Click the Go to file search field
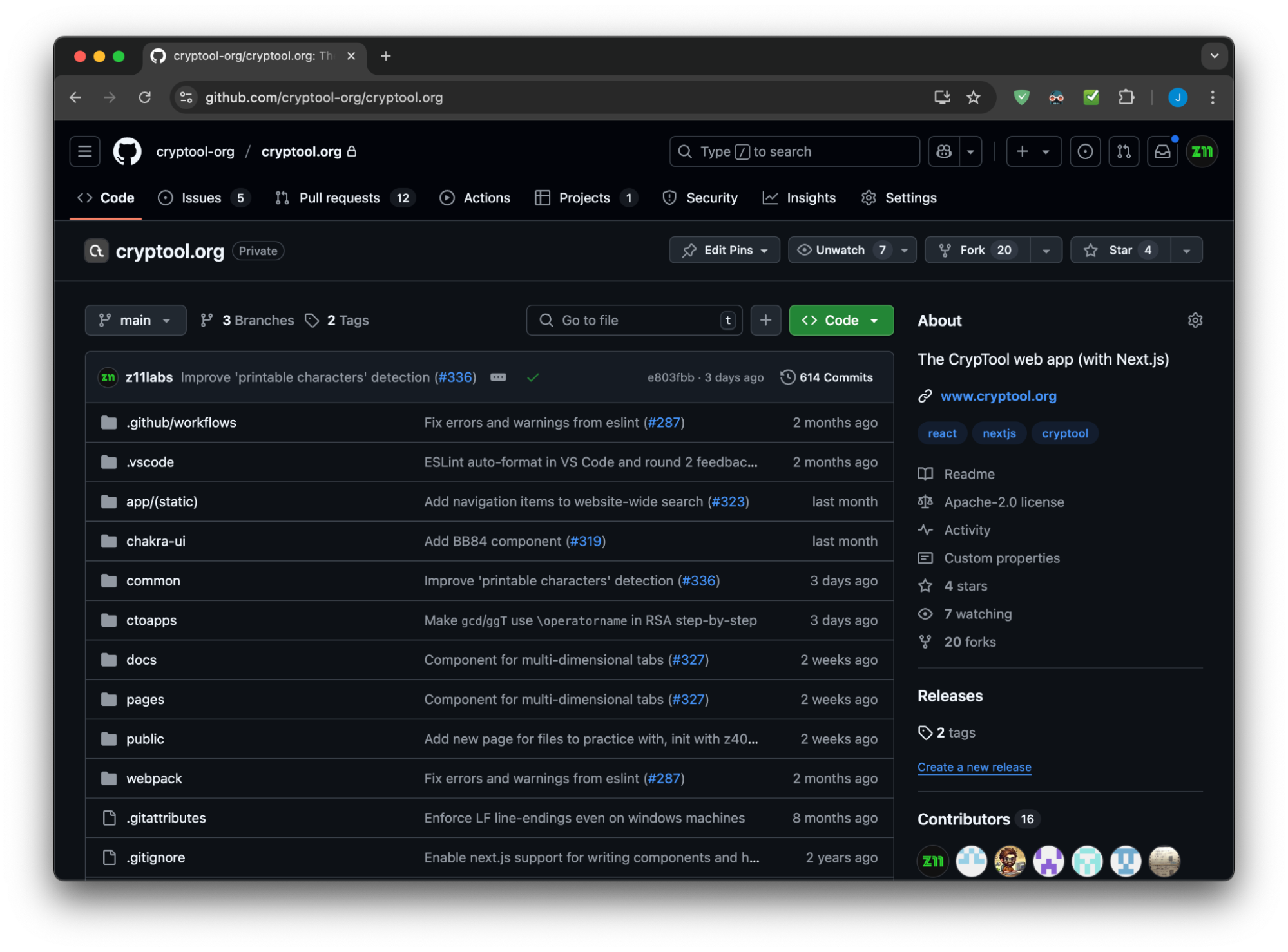 [x=634, y=320]
